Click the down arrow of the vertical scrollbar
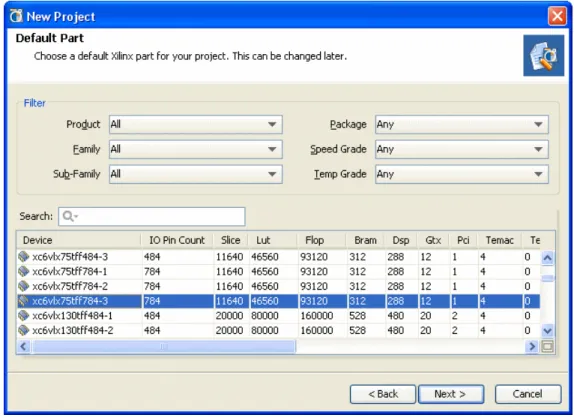The height and width of the screenshot is (418, 574). [x=547, y=331]
